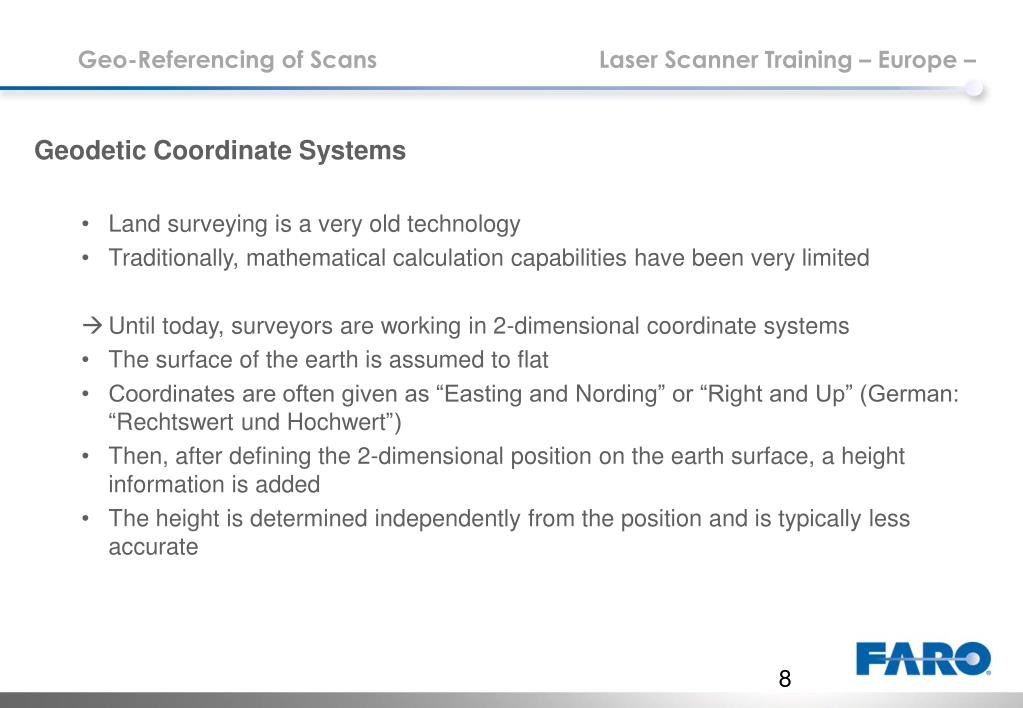Click the bullet before 'Traditionally, mathematical'
This screenshot has width=1023, height=708.
[x=85, y=258]
